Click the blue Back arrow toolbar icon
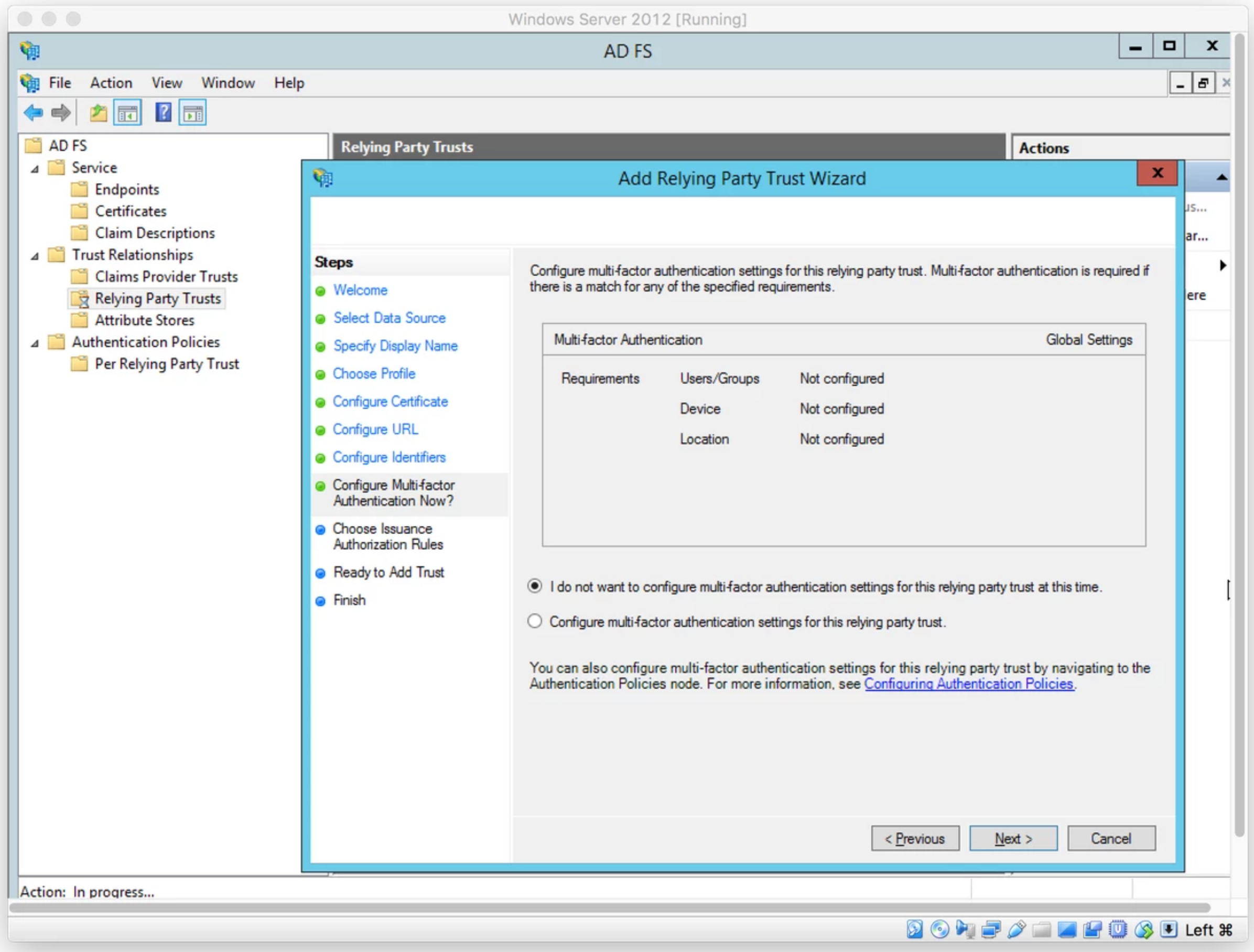This screenshot has height=952, width=1254. click(34, 113)
